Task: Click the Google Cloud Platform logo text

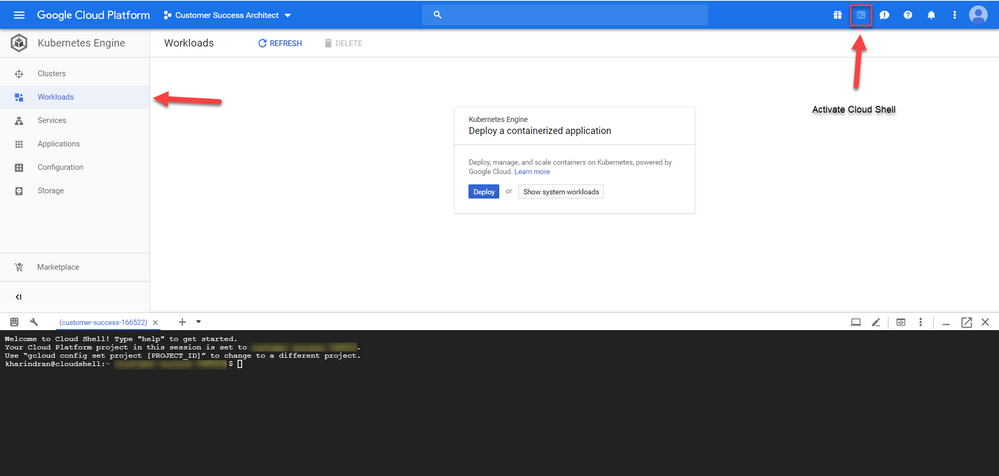Action: click(x=94, y=15)
